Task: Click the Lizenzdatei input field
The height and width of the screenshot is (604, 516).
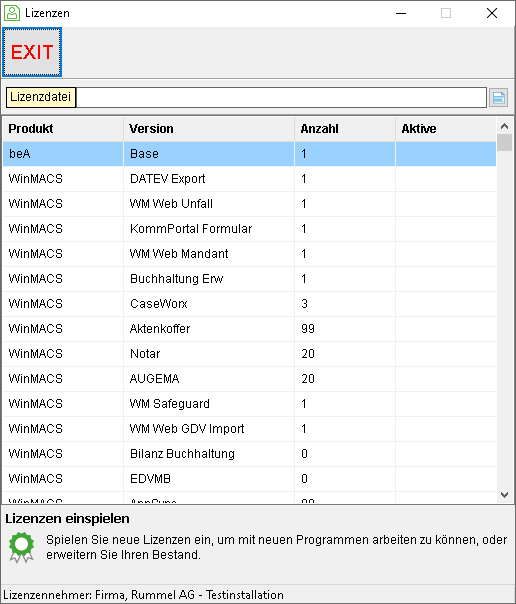Action: (x=281, y=97)
